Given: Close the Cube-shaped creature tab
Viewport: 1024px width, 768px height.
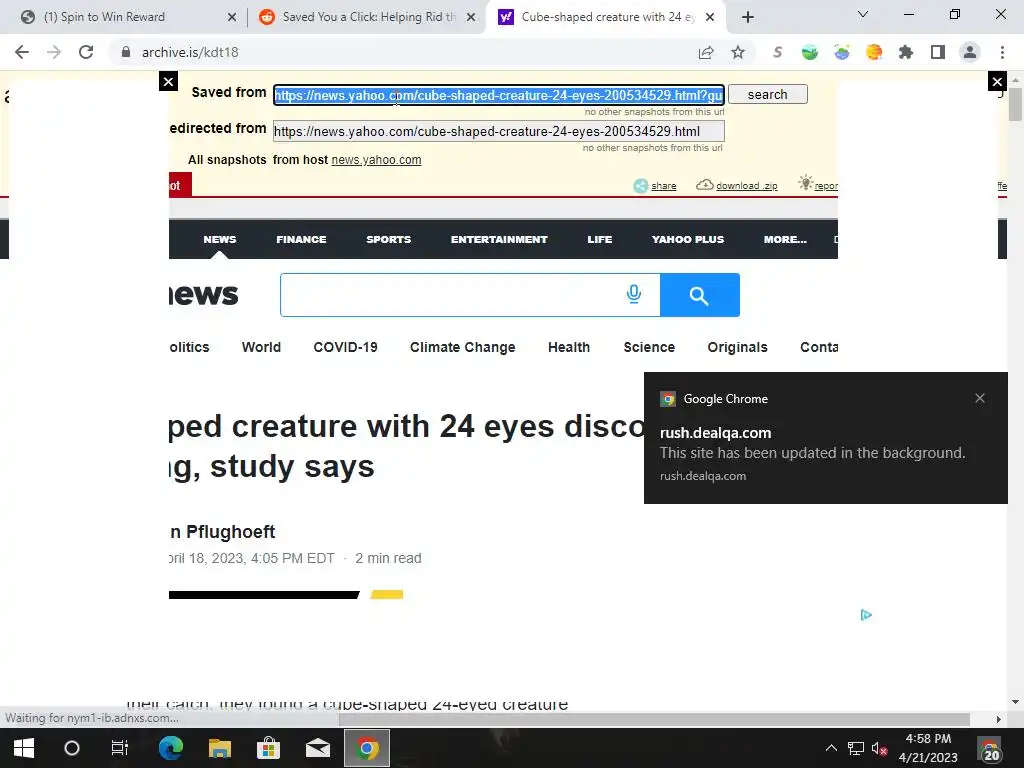Looking at the screenshot, I should click(x=711, y=17).
